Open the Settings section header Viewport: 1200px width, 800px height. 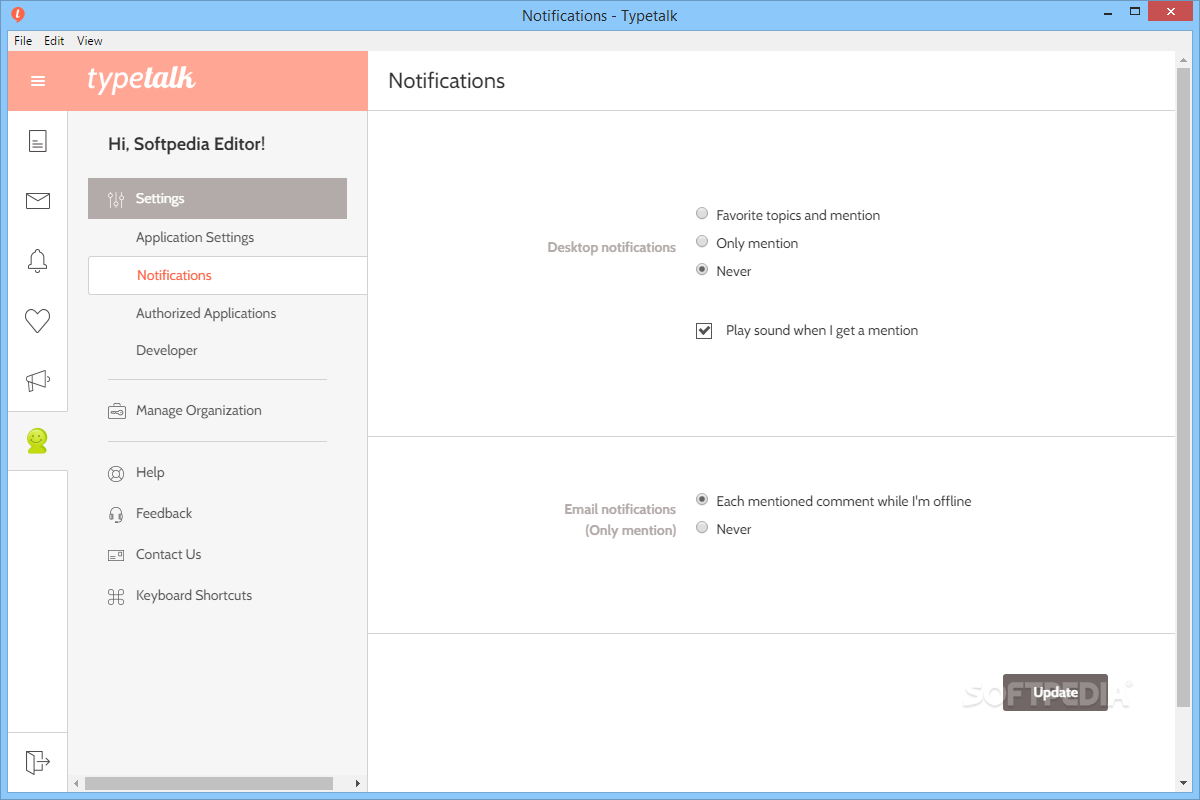[x=217, y=198]
